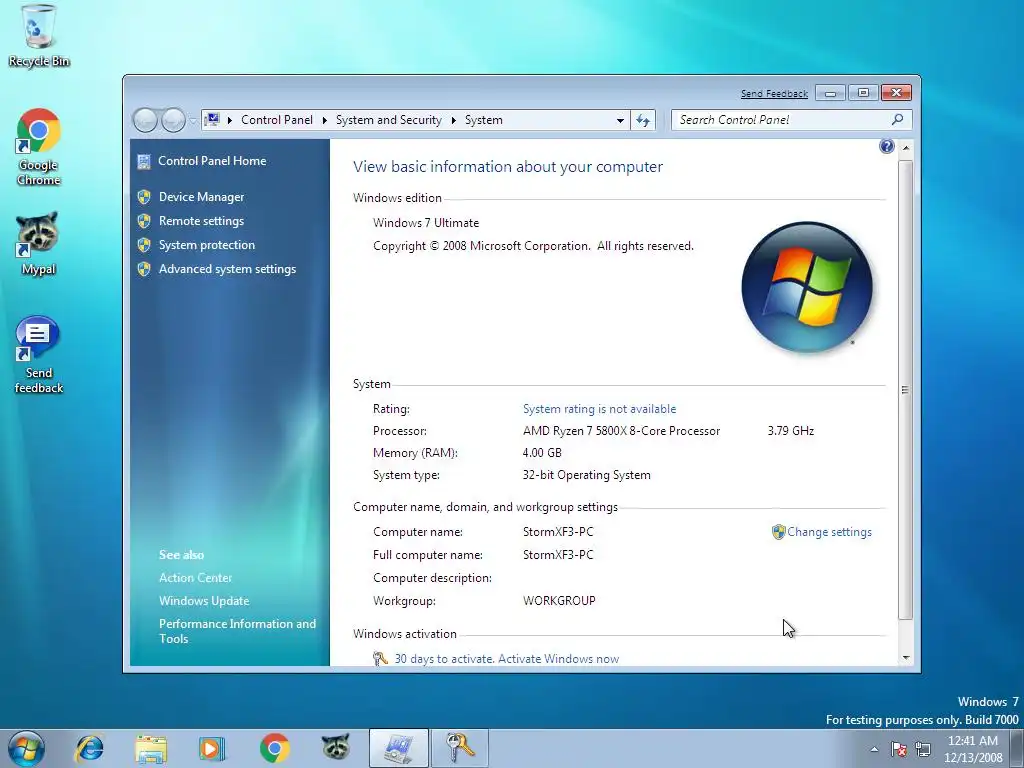Screen dimensions: 1024x768
Task: Open Windows Explorer folder icon in taskbar
Action: point(151,748)
